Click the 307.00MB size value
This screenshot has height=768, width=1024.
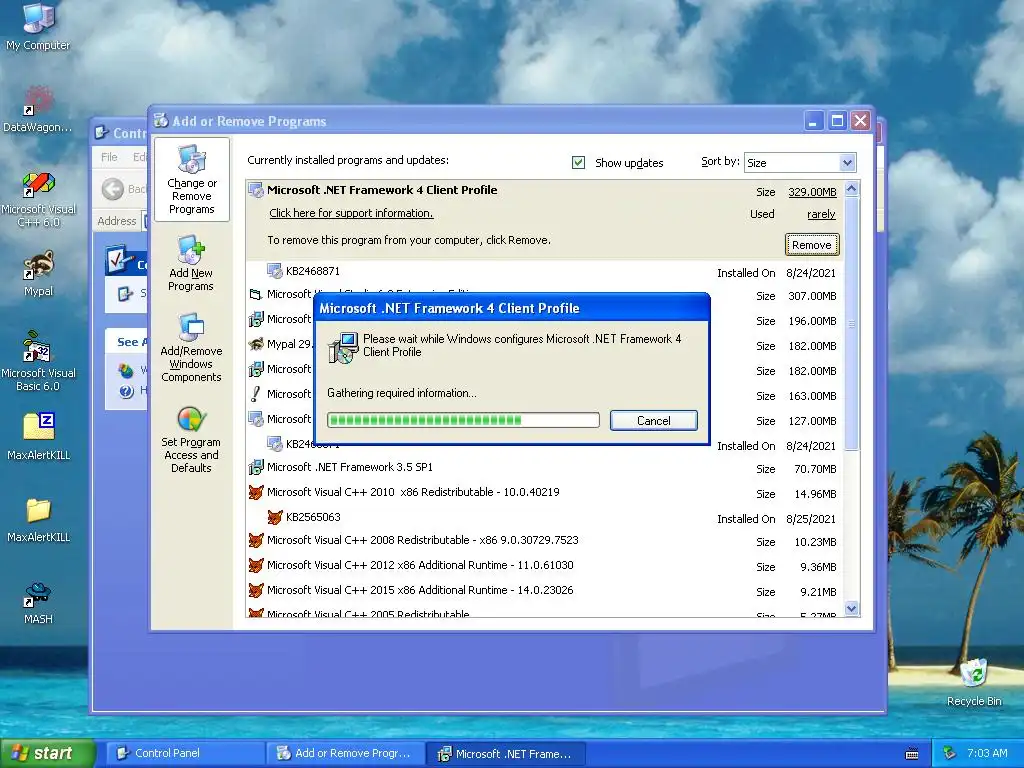tap(812, 296)
